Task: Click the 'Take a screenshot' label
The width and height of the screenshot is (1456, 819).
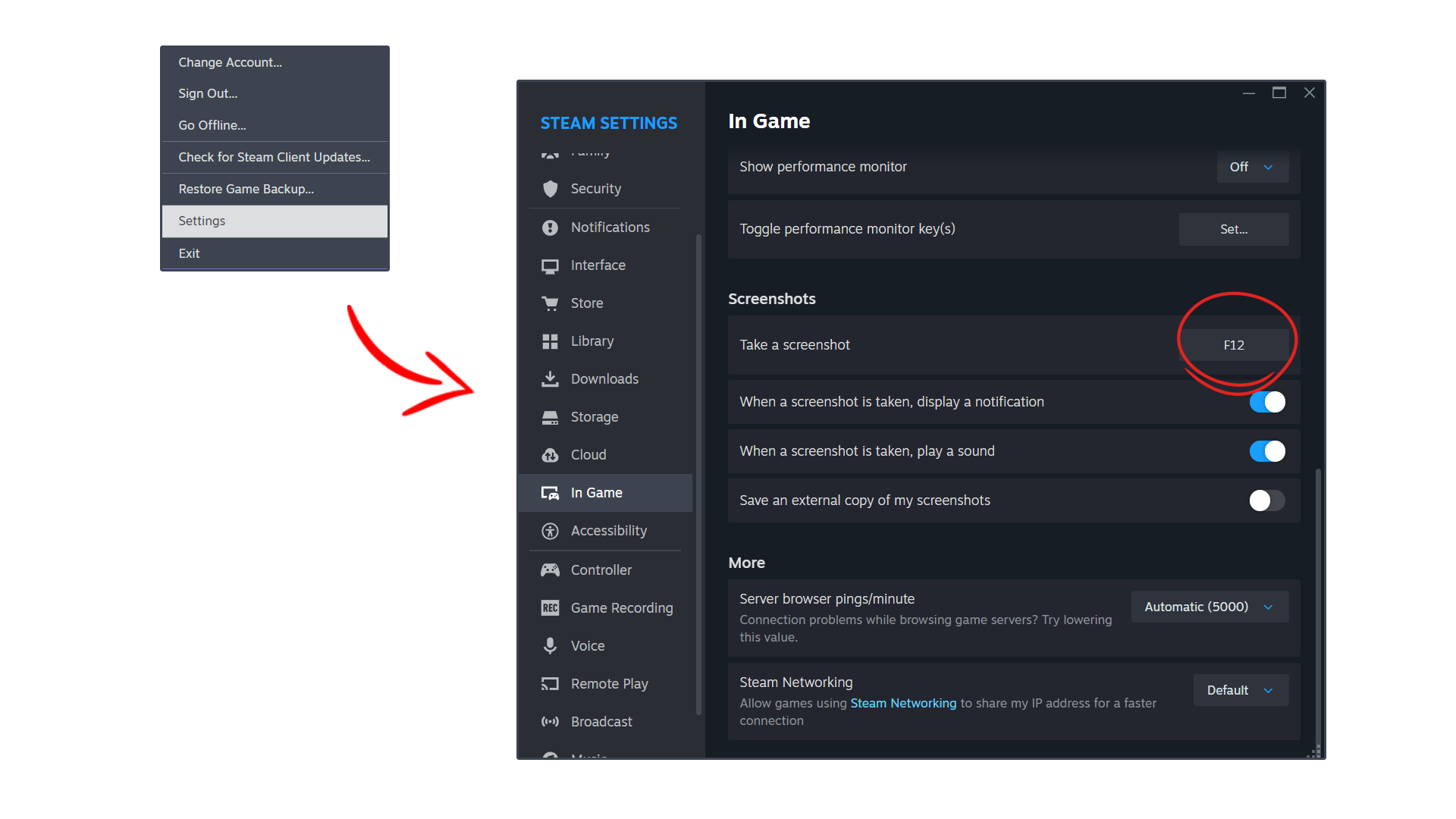Action: pyautogui.click(x=795, y=345)
